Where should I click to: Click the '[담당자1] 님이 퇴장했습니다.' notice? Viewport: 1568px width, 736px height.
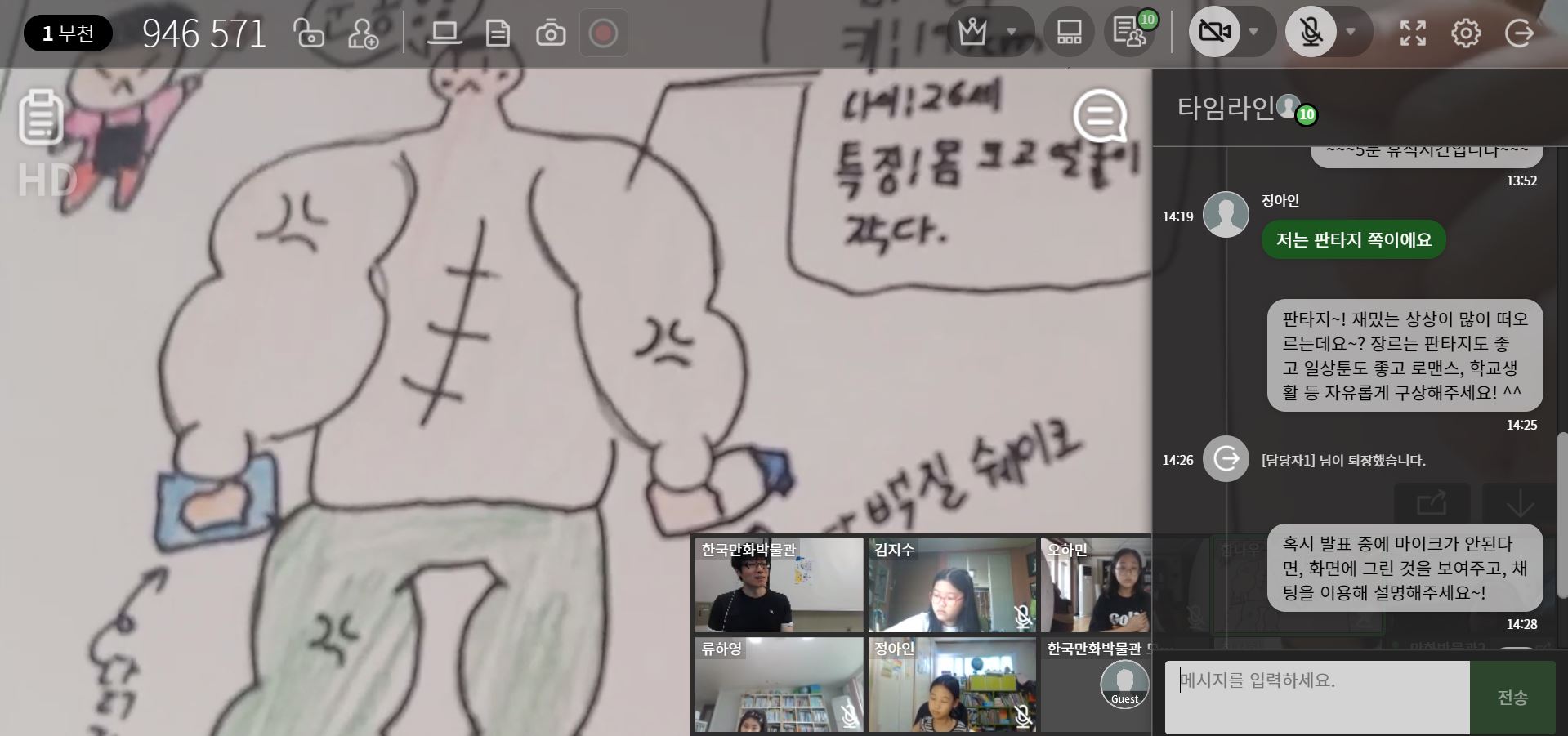point(1343,461)
